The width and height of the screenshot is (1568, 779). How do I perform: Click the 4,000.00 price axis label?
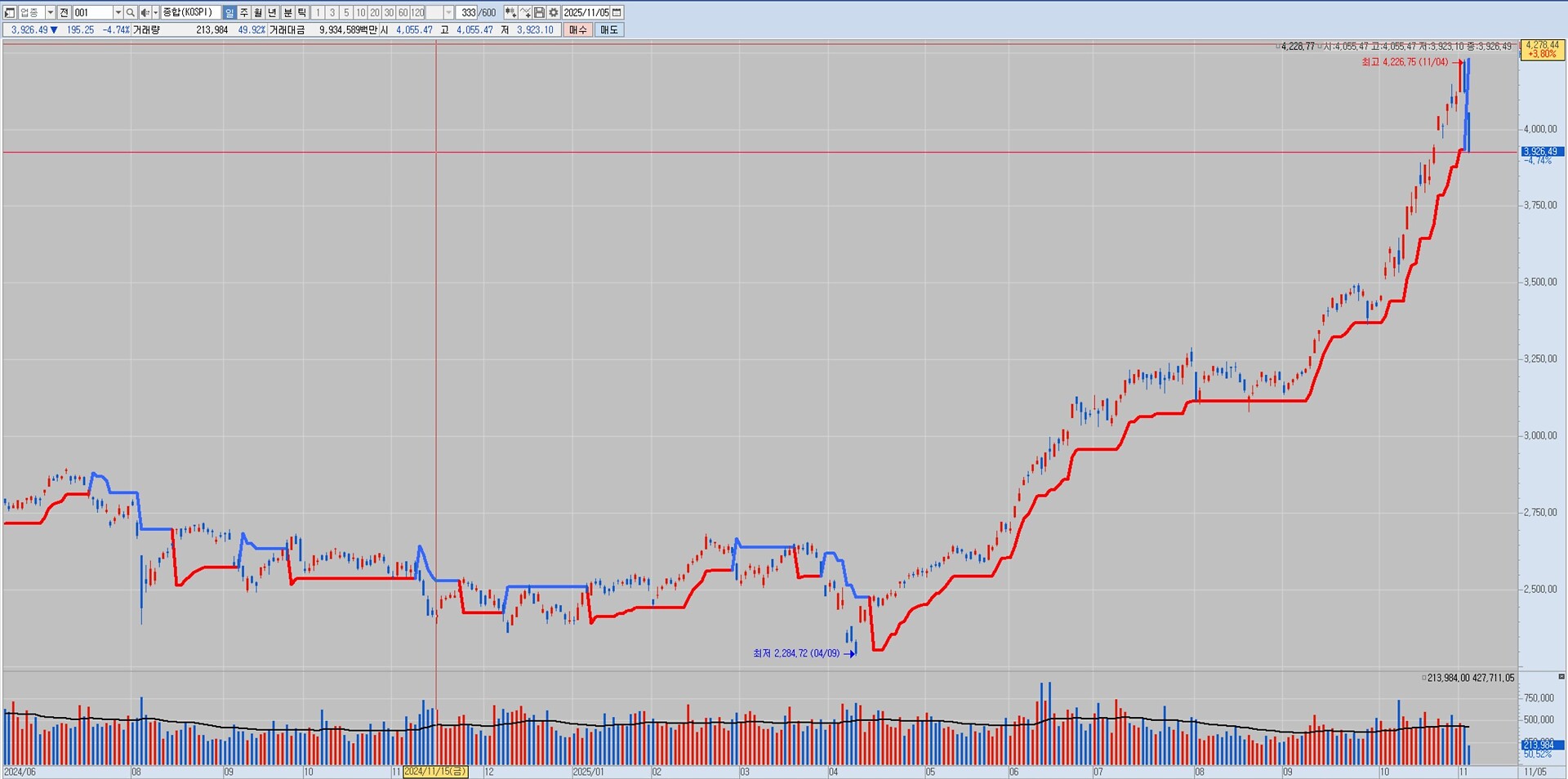point(1540,129)
